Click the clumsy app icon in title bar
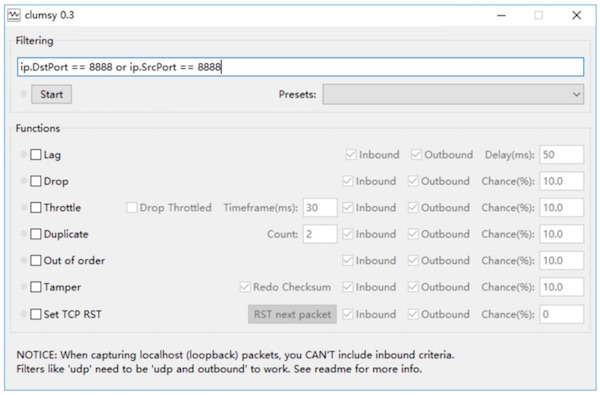The height and width of the screenshot is (395, 600). [x=14, y=15]
